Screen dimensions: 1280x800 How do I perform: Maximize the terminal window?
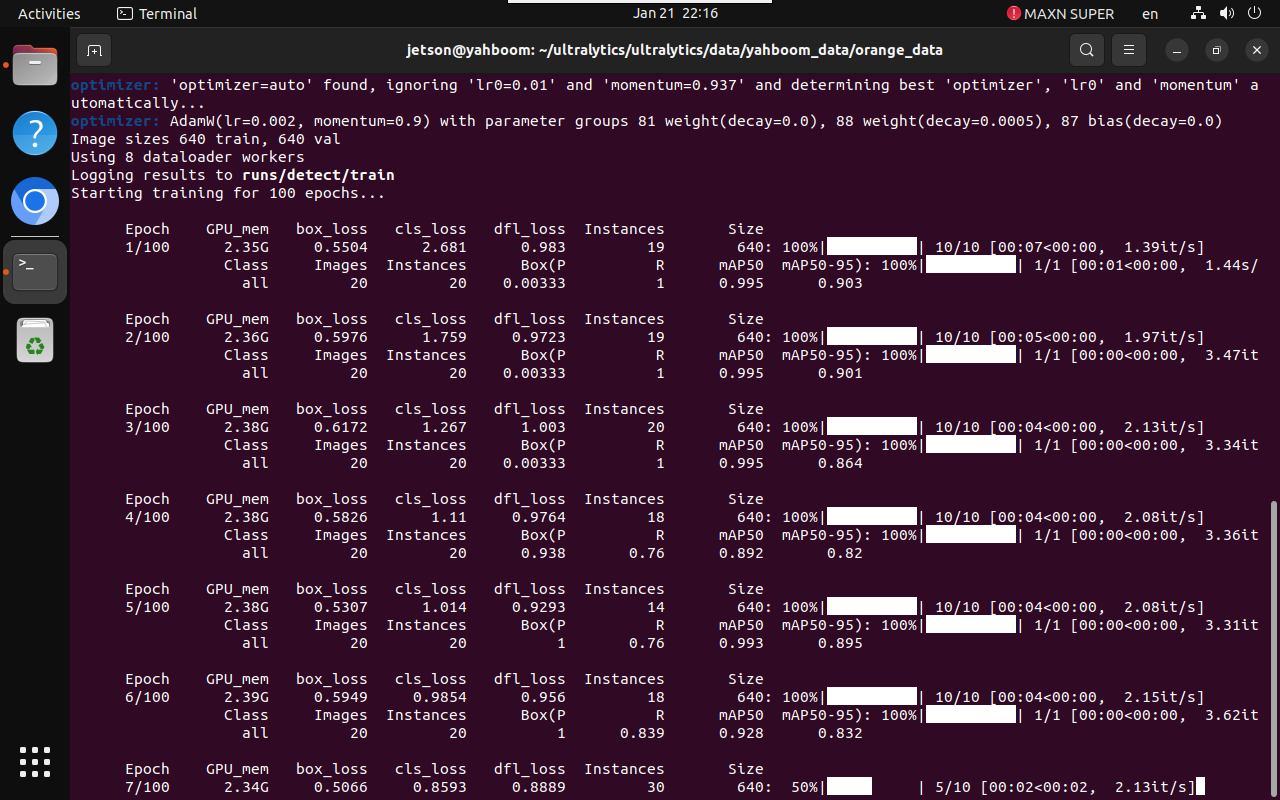pyautogui.click(x=1217, y=50)
